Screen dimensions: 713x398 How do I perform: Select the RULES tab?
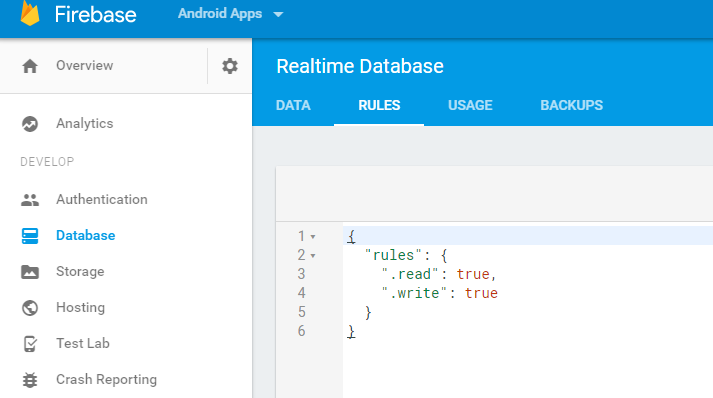(x=379, y=106)
